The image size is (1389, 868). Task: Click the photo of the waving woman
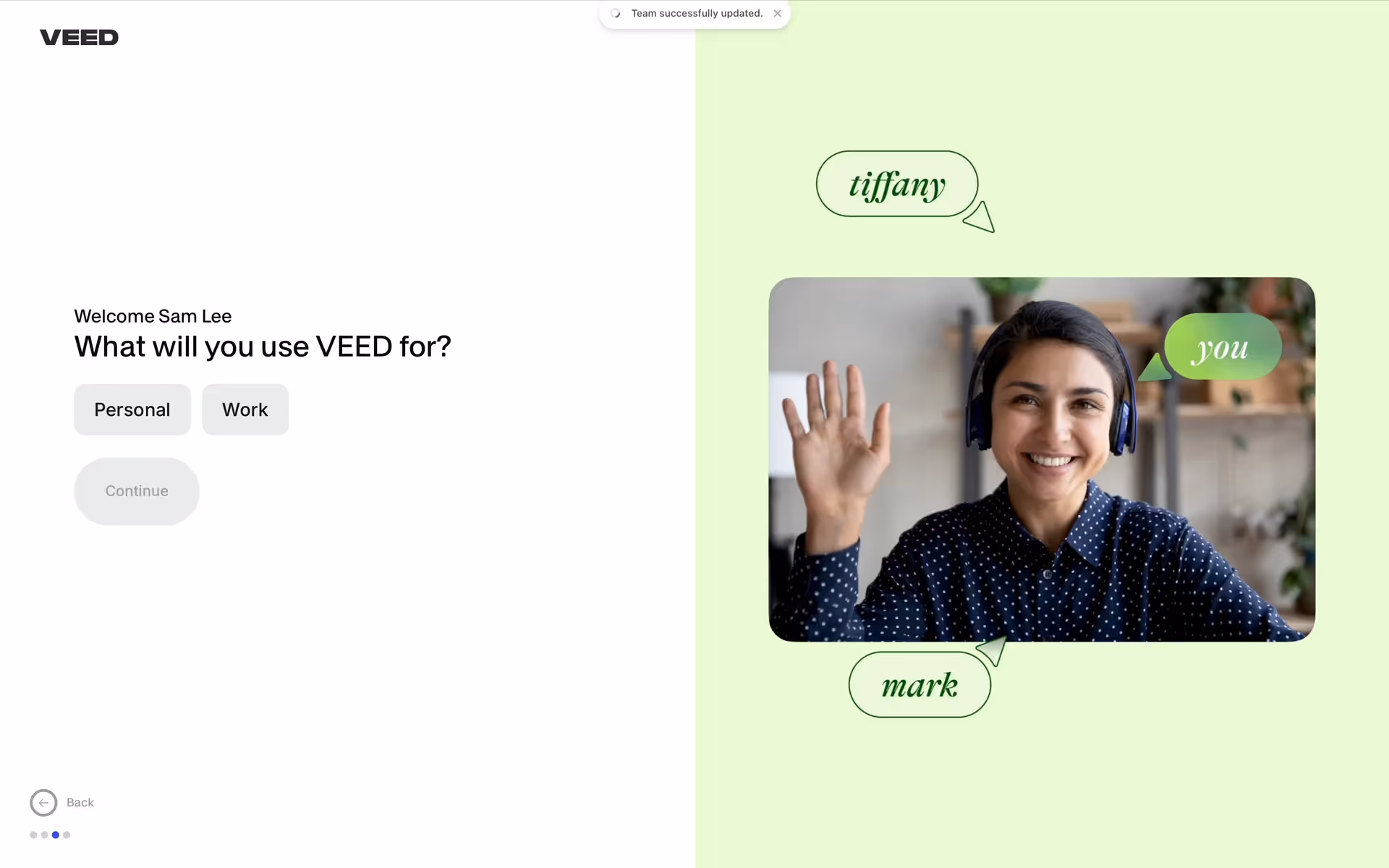tap(1042, 459)
